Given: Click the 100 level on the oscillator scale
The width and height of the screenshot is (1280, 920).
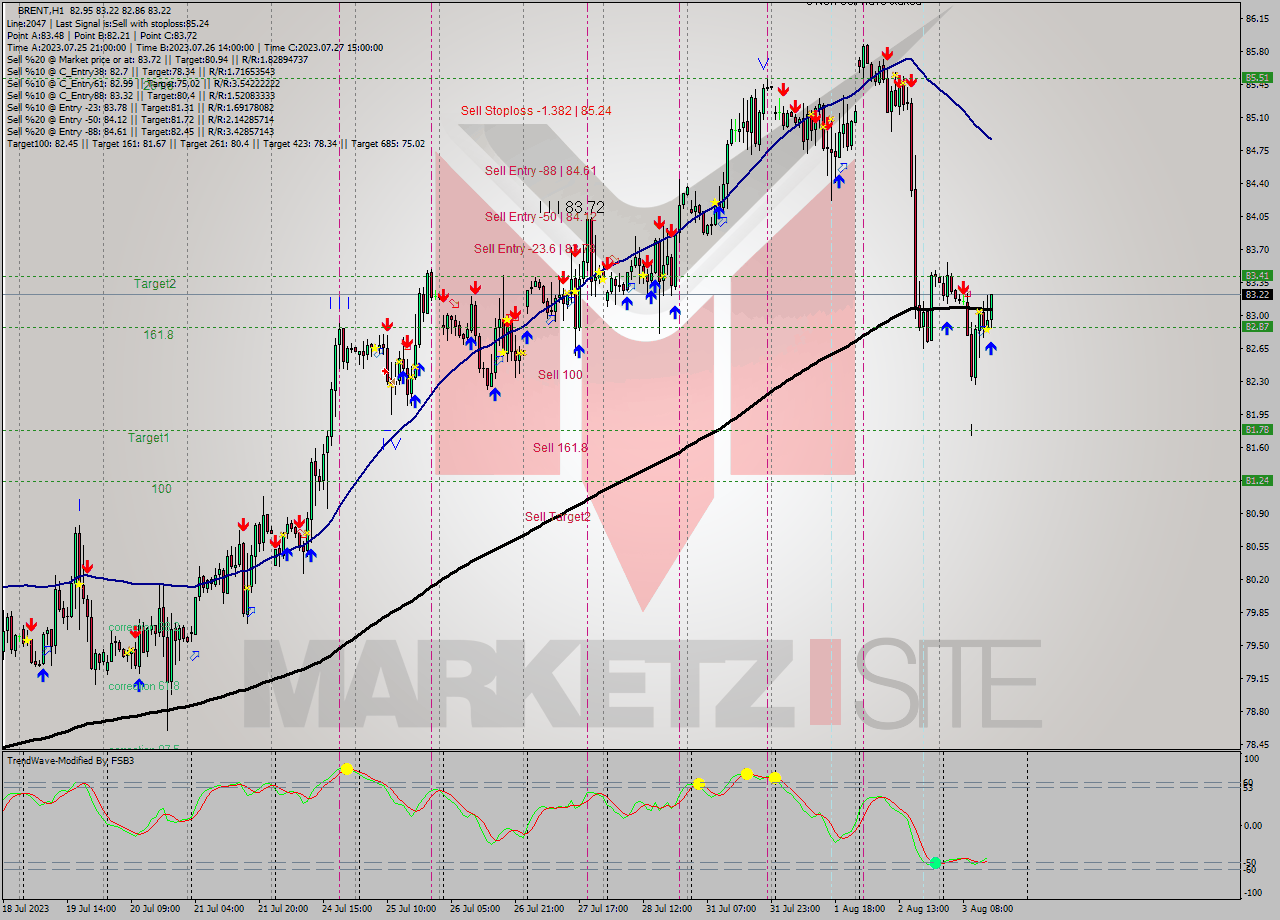Looking at the screenshot, I should [x=1251, y=760].
